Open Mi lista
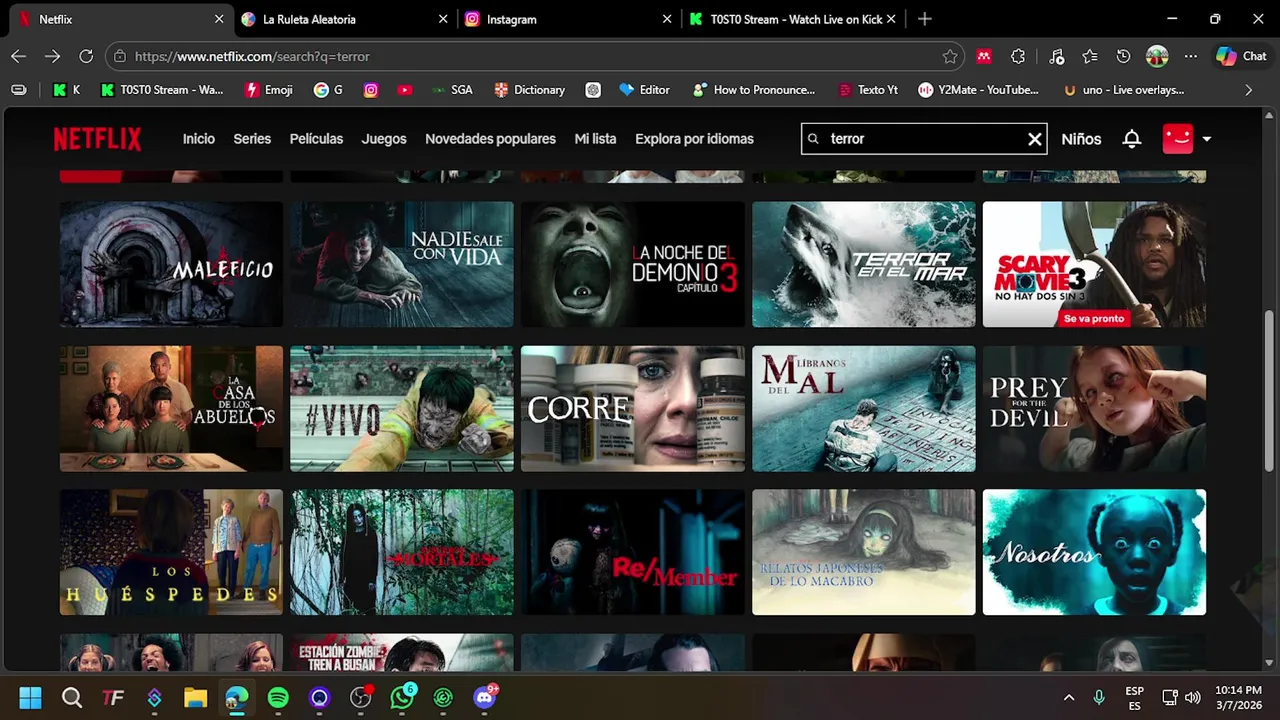This screenshot has height=720, width=1280. pos(595,139)
